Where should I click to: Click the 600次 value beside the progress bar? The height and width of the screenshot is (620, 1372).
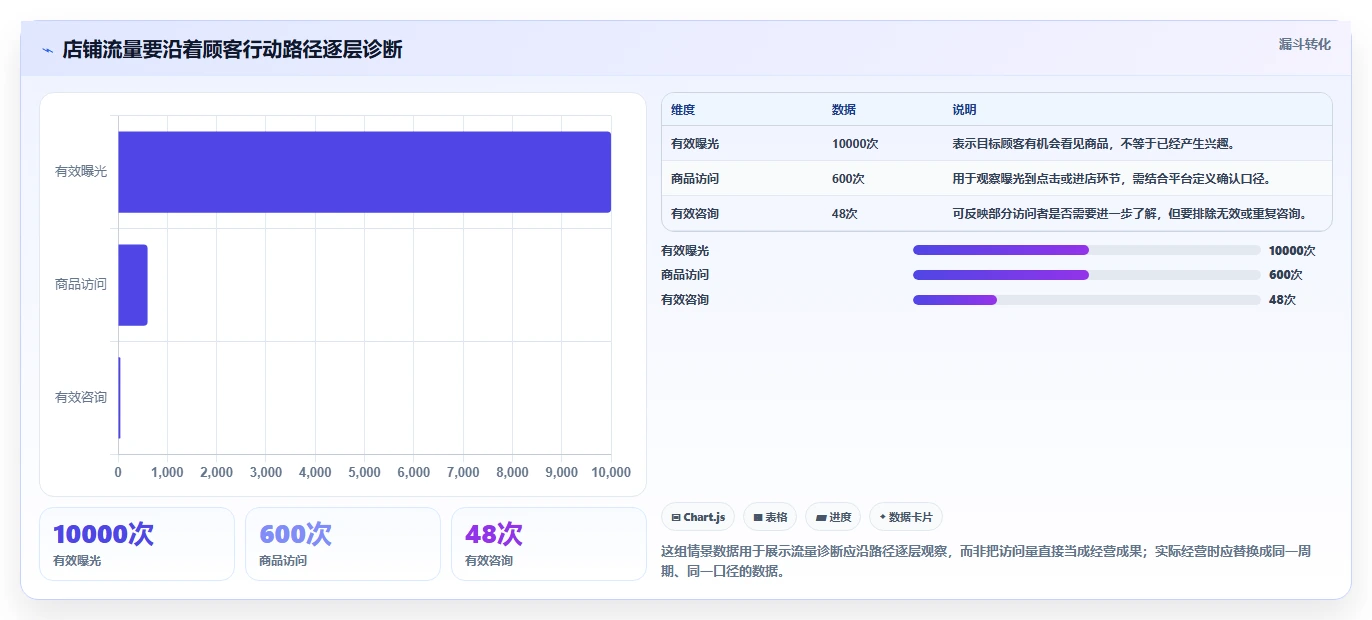pos(1285,275)
